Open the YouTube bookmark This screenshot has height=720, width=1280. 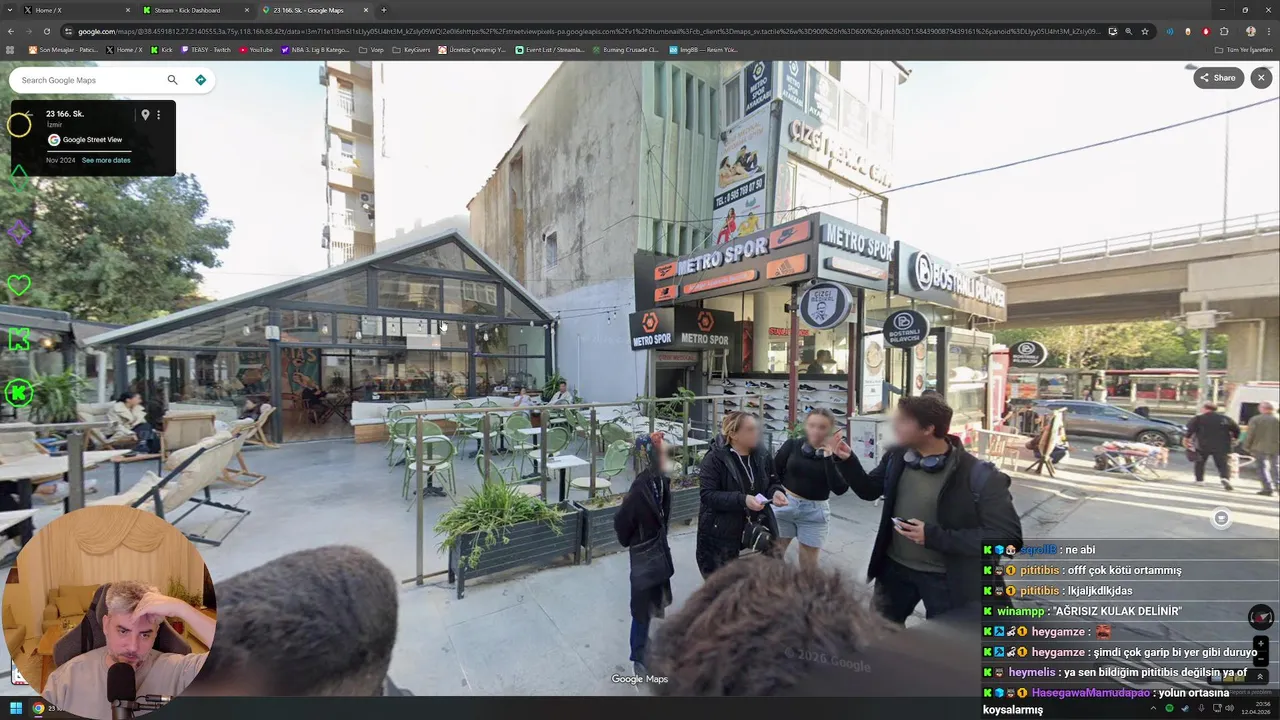pos(256,49)
